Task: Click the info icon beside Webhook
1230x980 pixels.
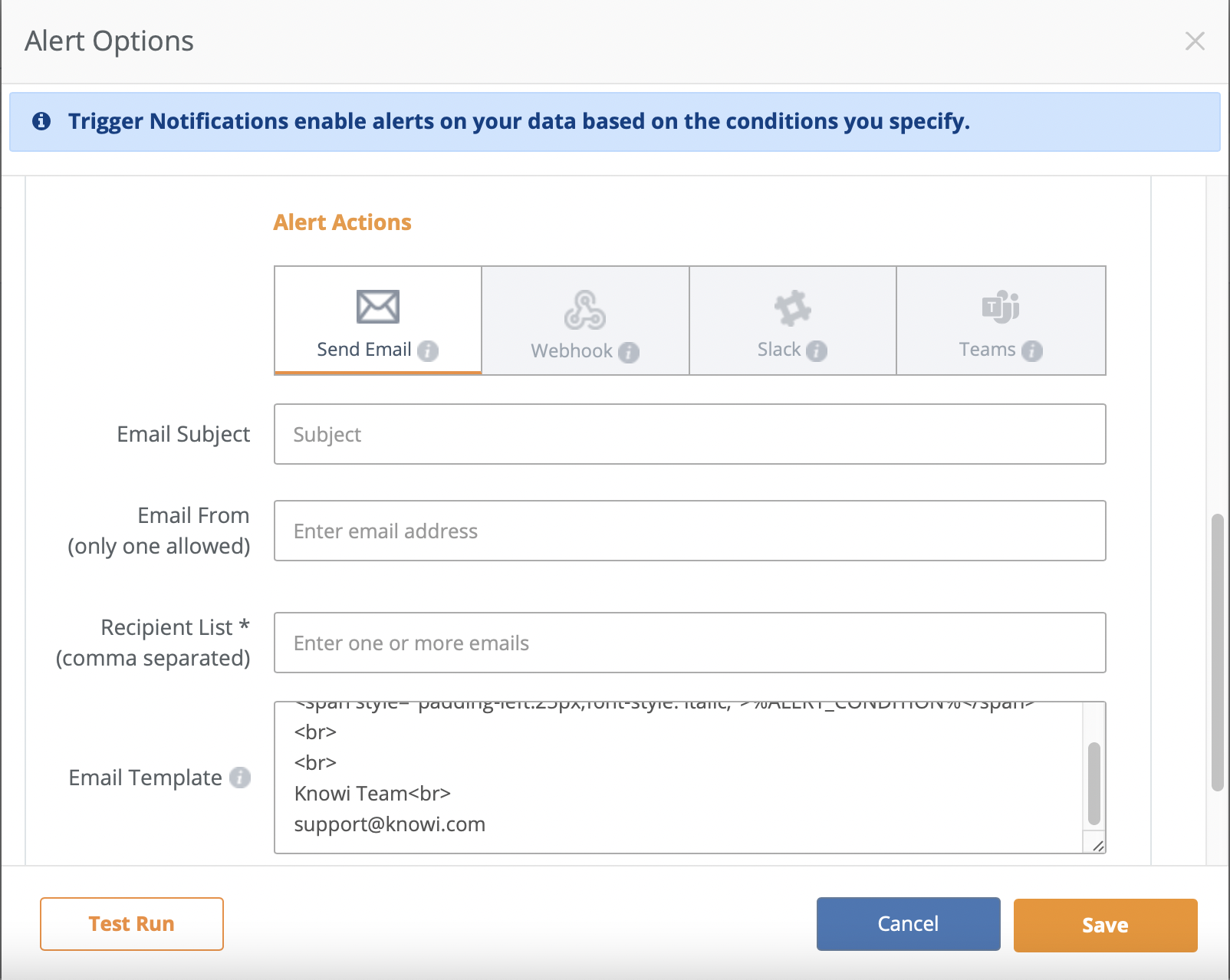Action: point(629,354)
